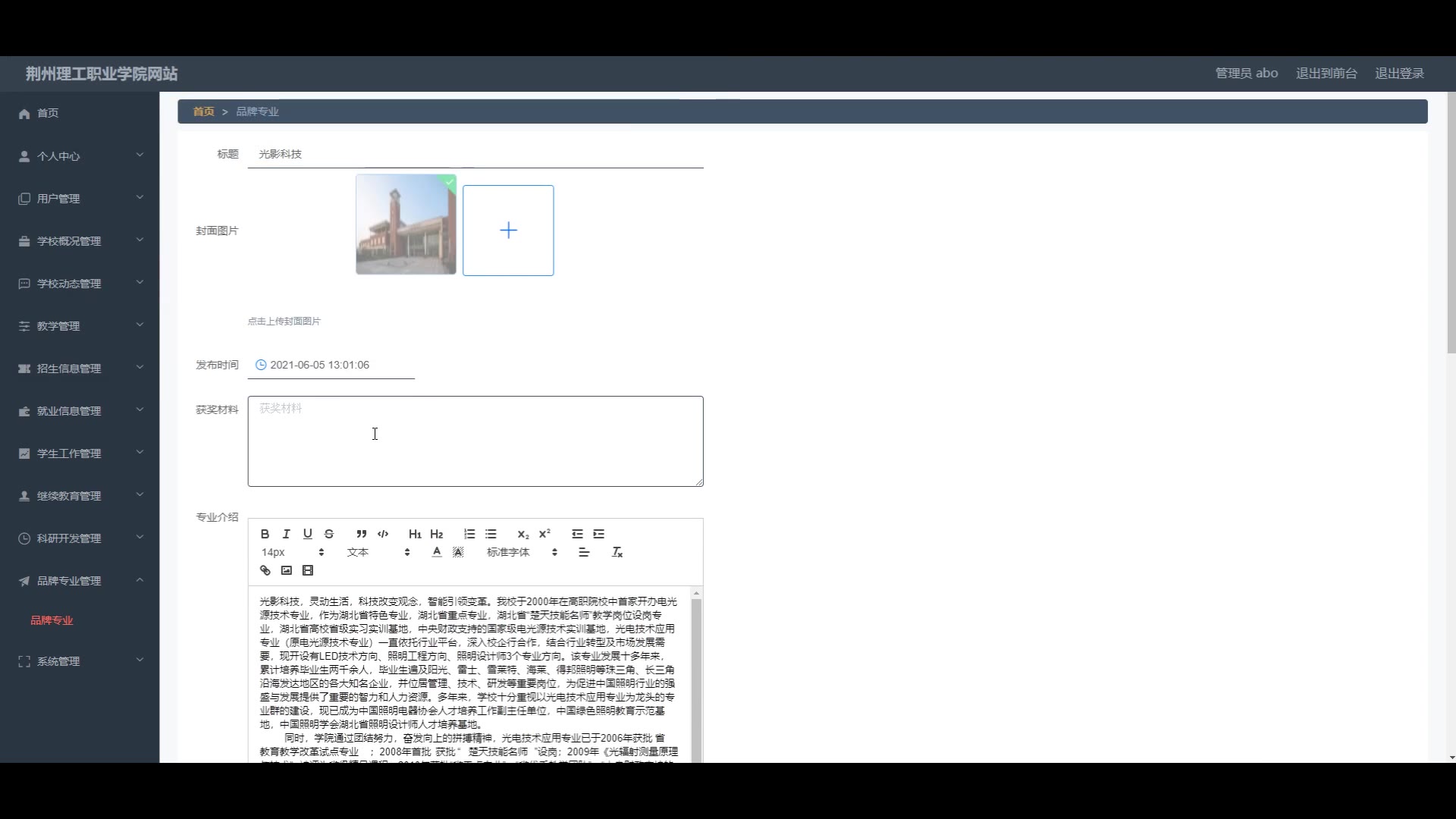Insert a hyperlink
The image size is (1456, 819).
tap(265, 570)
